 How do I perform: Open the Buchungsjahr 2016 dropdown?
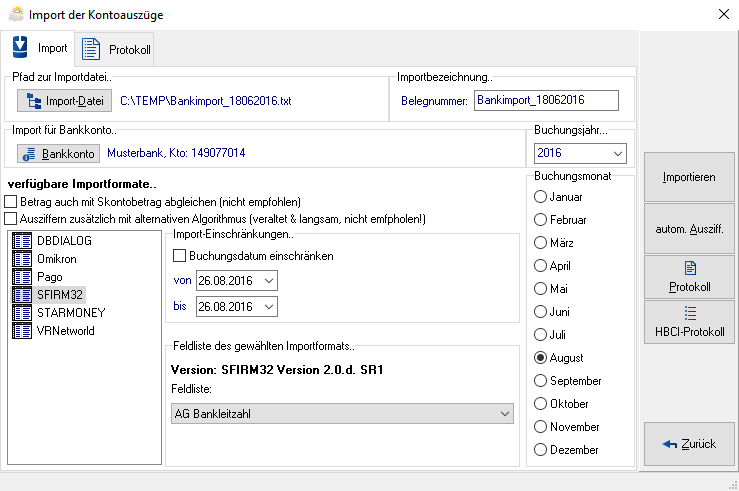pos(617,154)
